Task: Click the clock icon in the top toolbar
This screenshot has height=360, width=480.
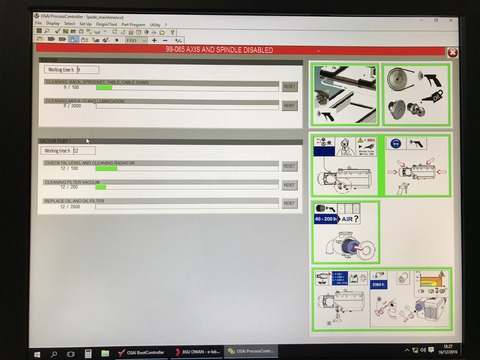Action: pos(138,32)
